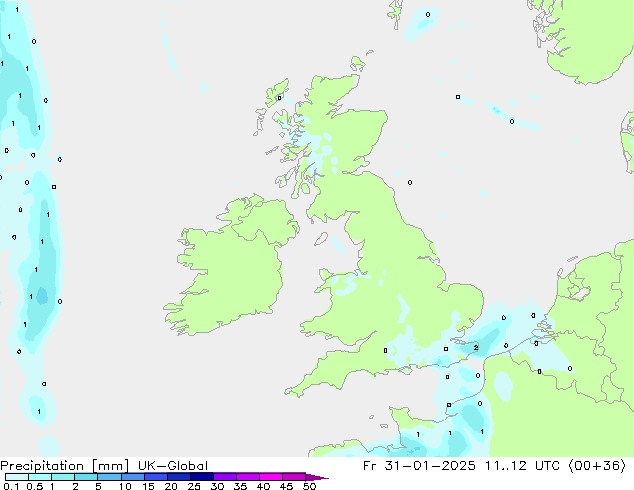Pick the 10–15 mm legend color swatch

132,477
